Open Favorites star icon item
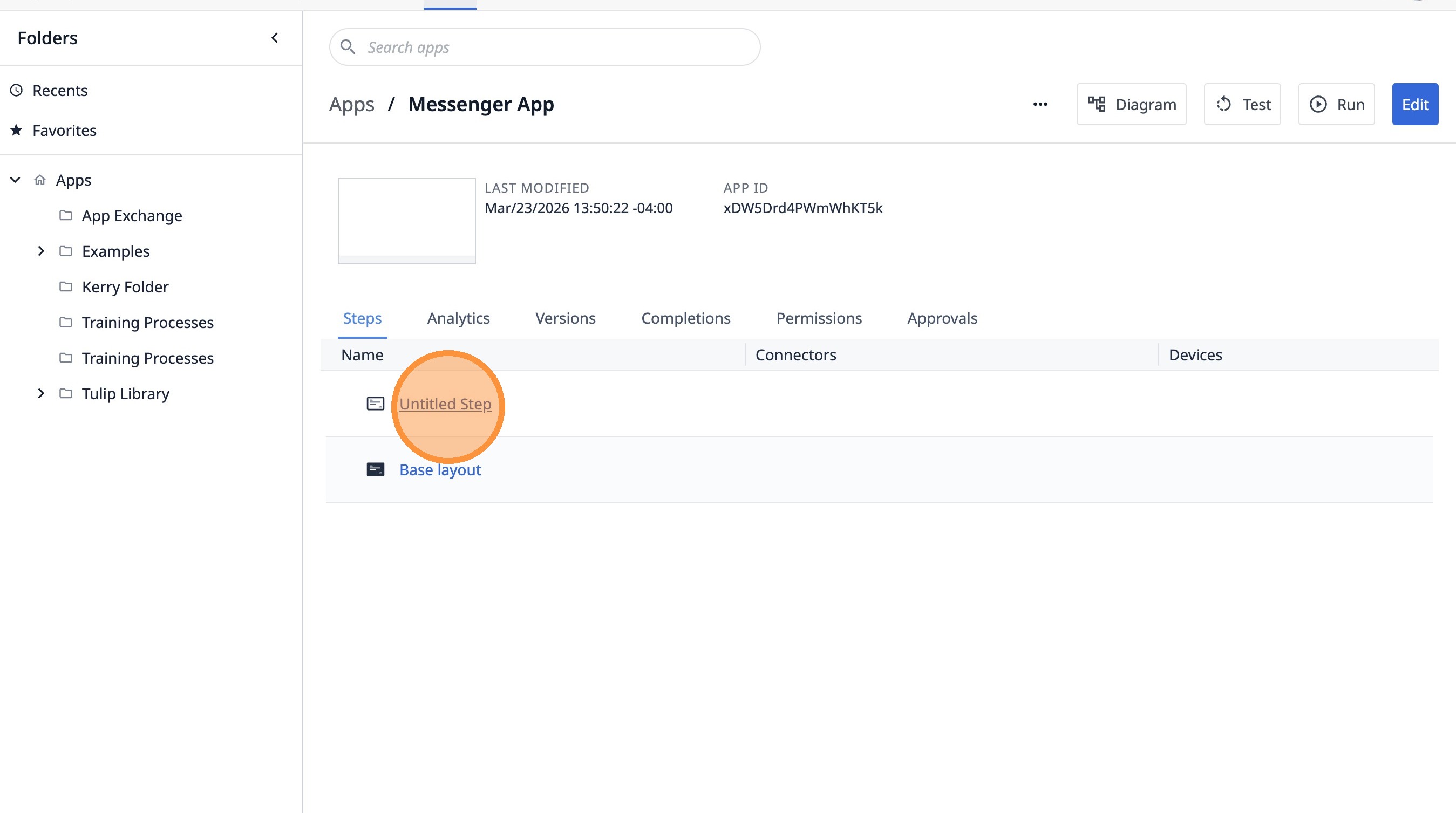 point(17,131)
